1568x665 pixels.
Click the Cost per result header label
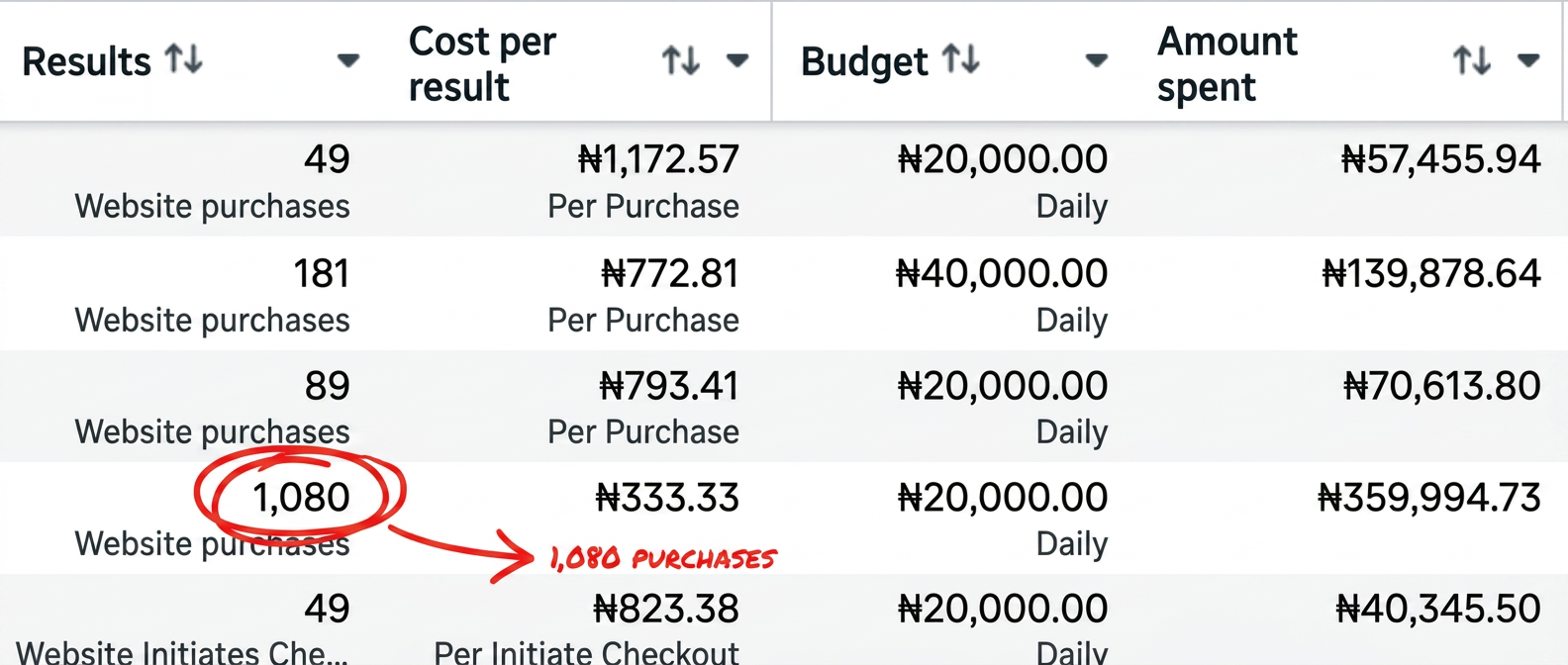pos(482,63)
